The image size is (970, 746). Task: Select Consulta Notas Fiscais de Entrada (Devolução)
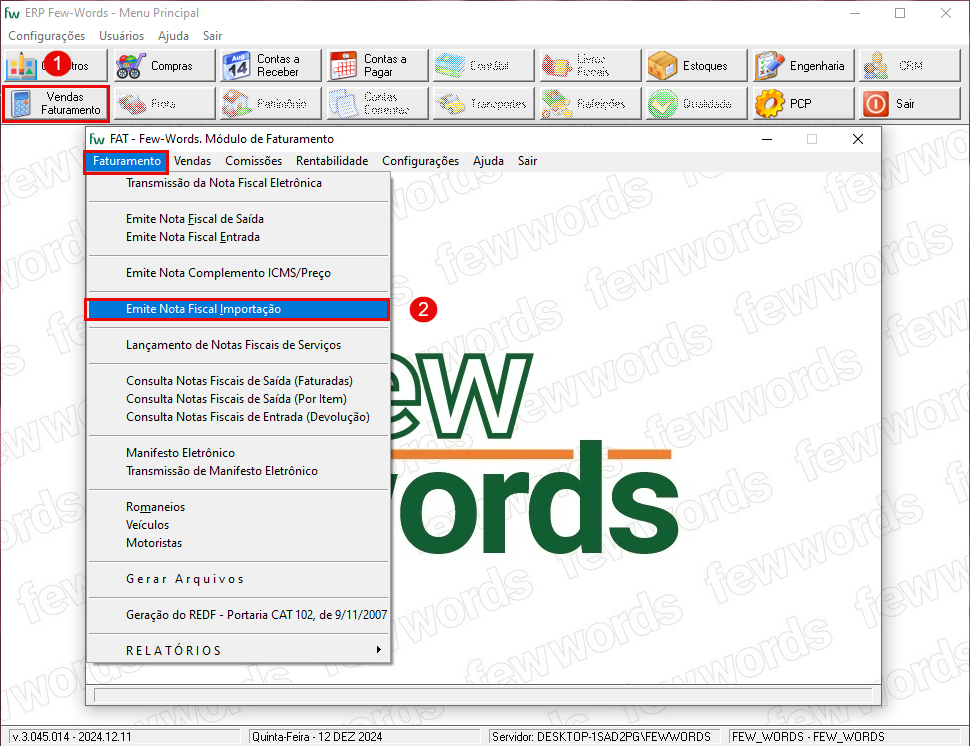coord(238,417)
